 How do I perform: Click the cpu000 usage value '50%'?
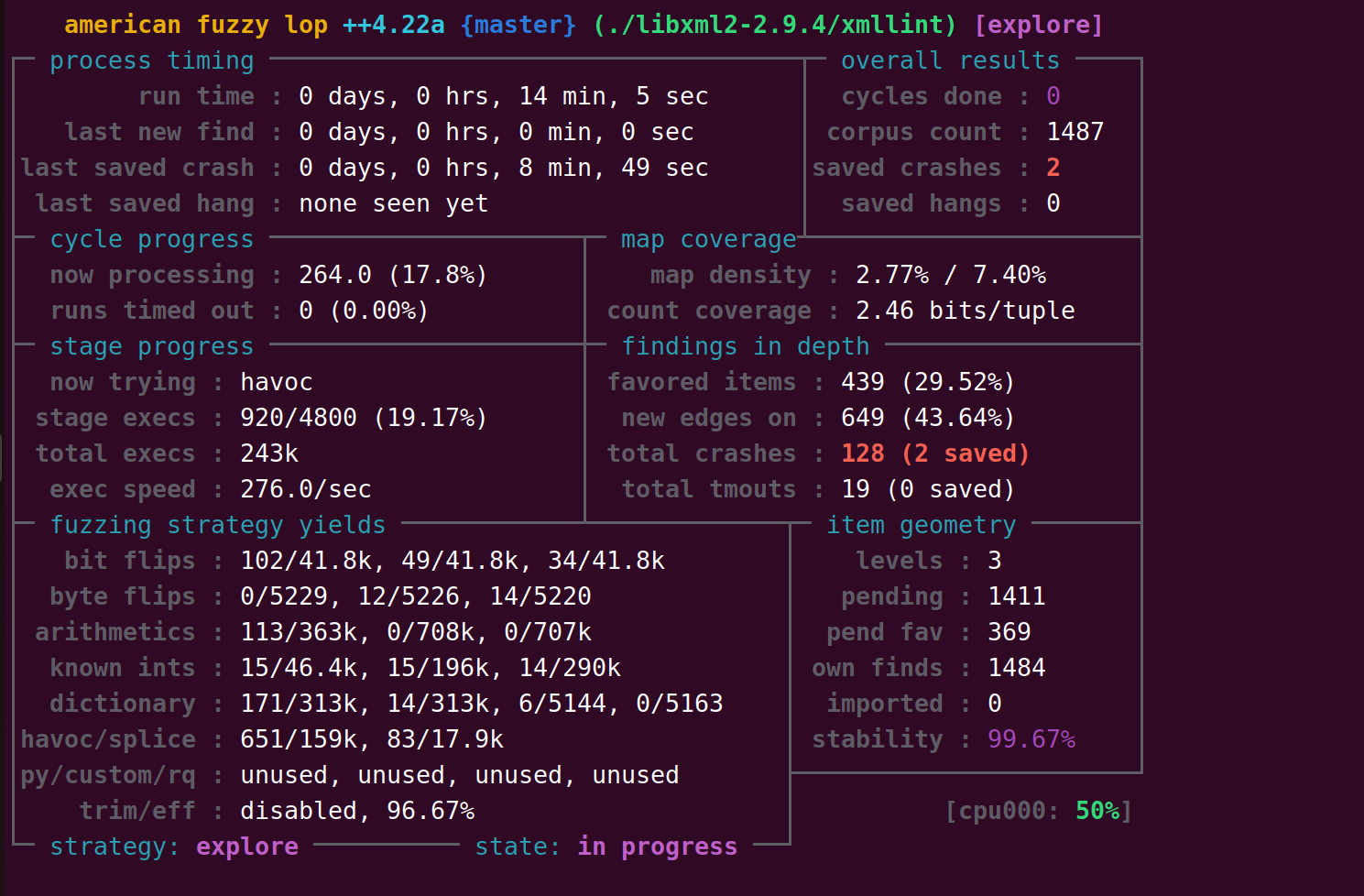(1097, 811)
